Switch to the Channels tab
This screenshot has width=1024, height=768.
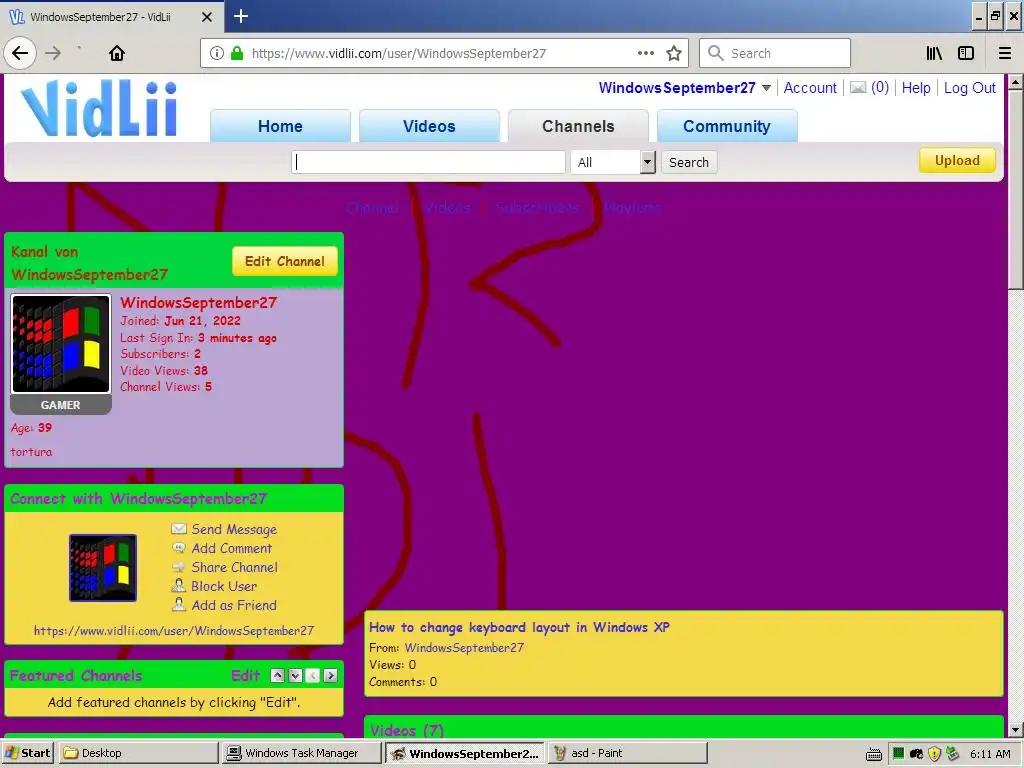coord(578,126)
